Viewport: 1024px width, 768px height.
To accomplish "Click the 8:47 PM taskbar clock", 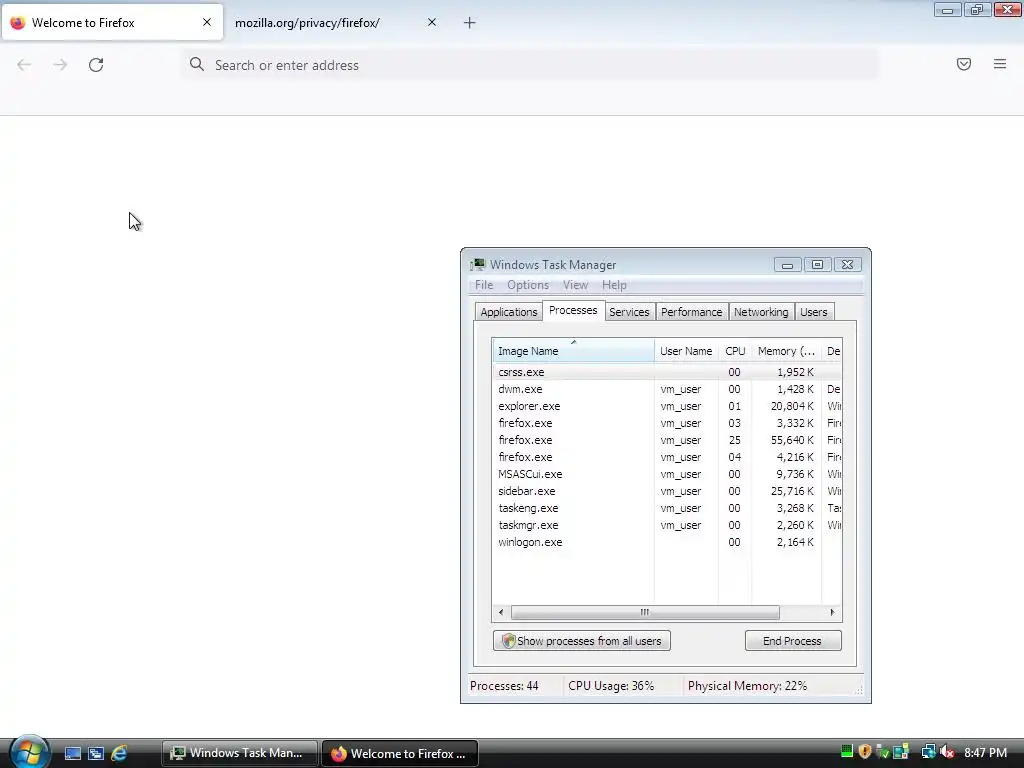I will (x=985, y=752).
